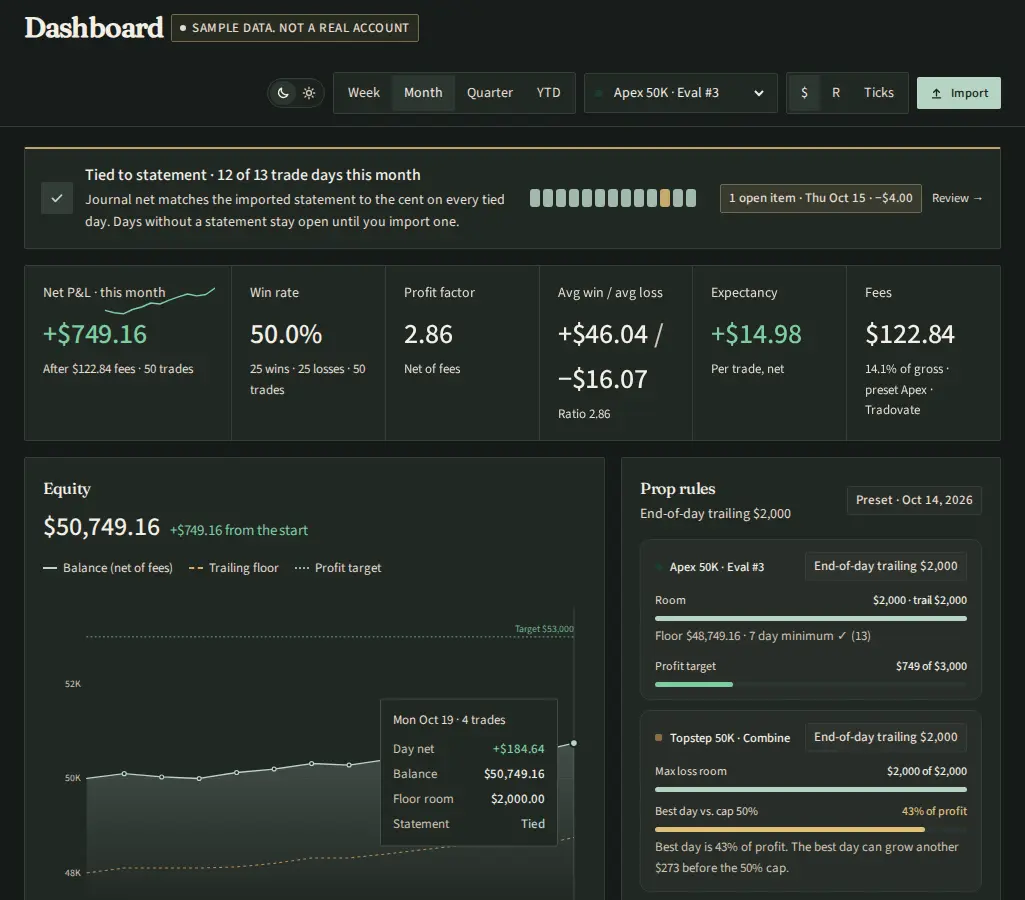Click the Win rate 50.0% value
The width and height of the screenshot is (1025, 900).
[x=286, y=334]
